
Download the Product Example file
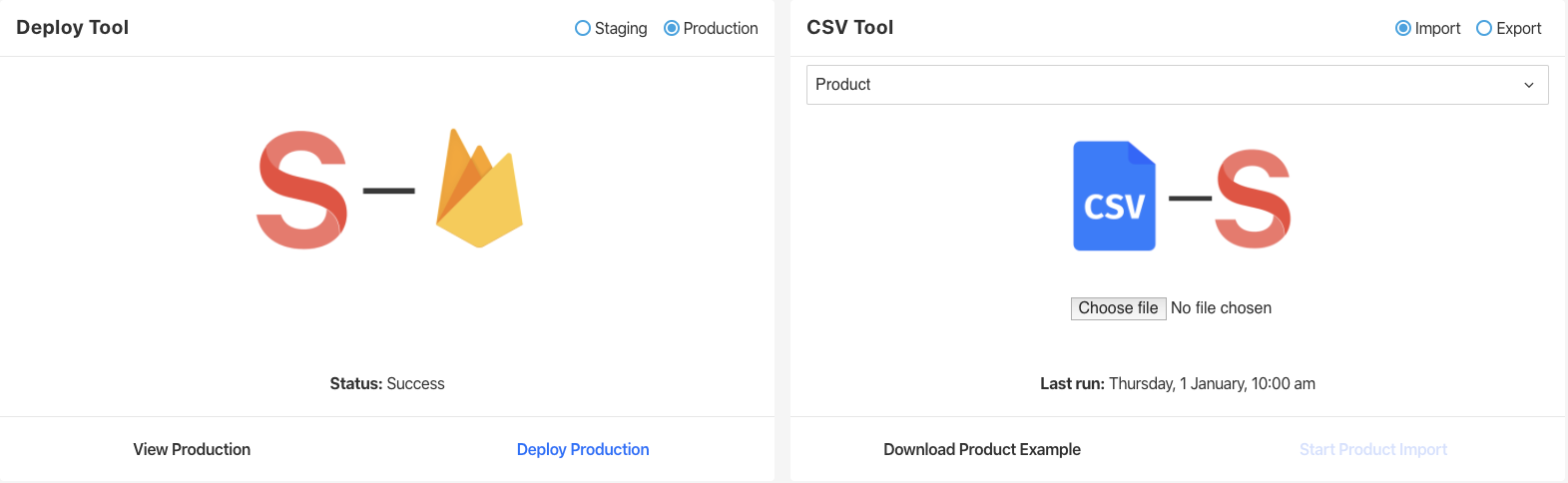point(982,450)
